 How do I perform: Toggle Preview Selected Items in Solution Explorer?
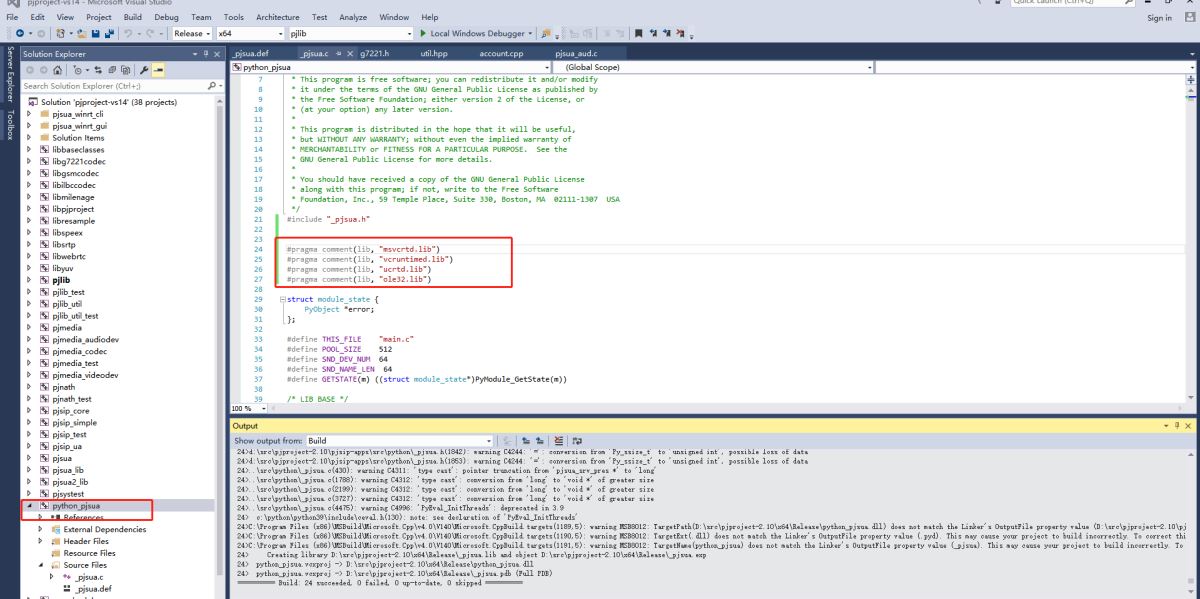(x=159, y=70)
